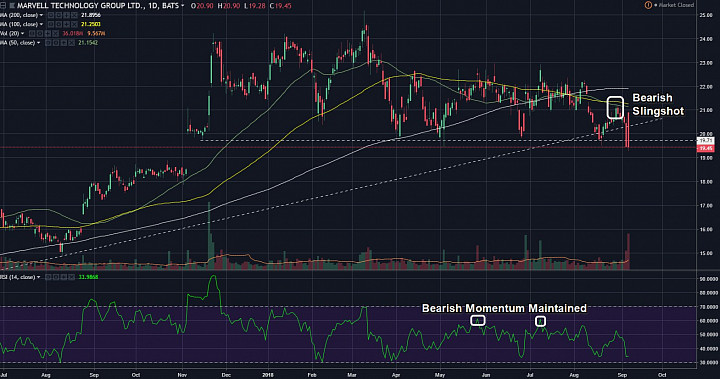
Task: Select the white rectangle near Bearish Slingshot
Action: pyautogui.click(x=615, y=107)
